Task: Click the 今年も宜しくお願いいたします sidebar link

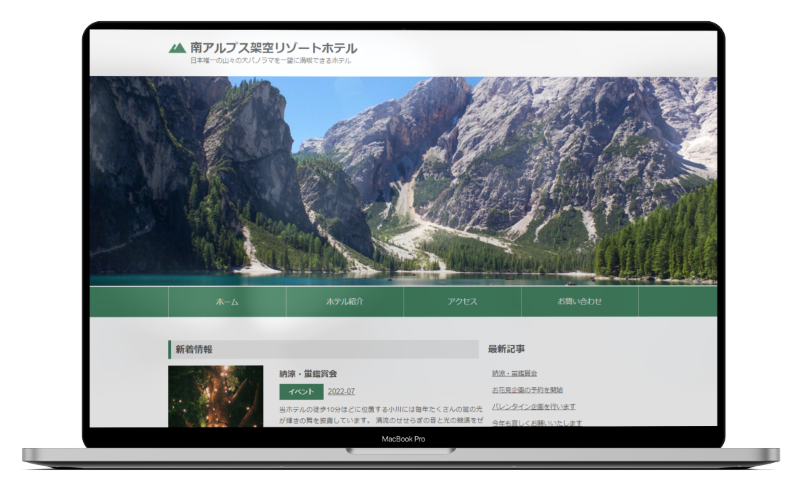Action: tap(535, 422)
